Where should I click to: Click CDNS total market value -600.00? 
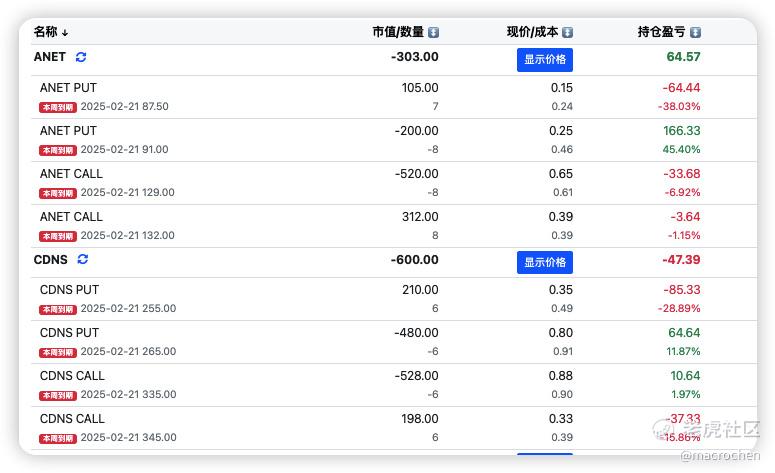tap(415, 259)
